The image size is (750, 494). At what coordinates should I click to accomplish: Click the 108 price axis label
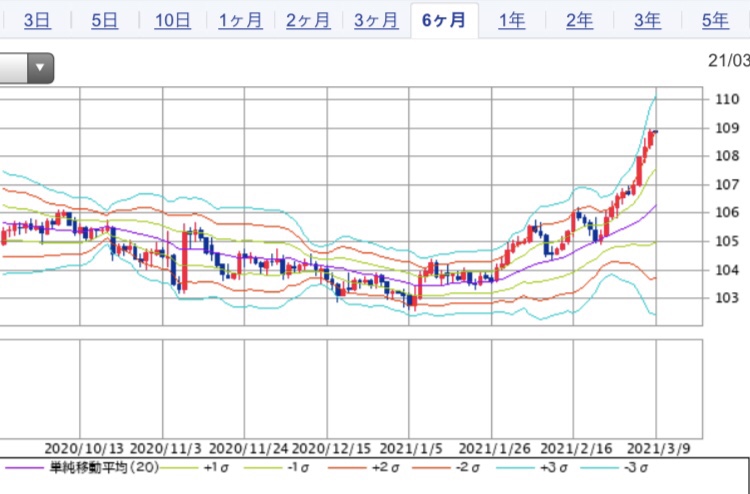[x=728, y=156]
